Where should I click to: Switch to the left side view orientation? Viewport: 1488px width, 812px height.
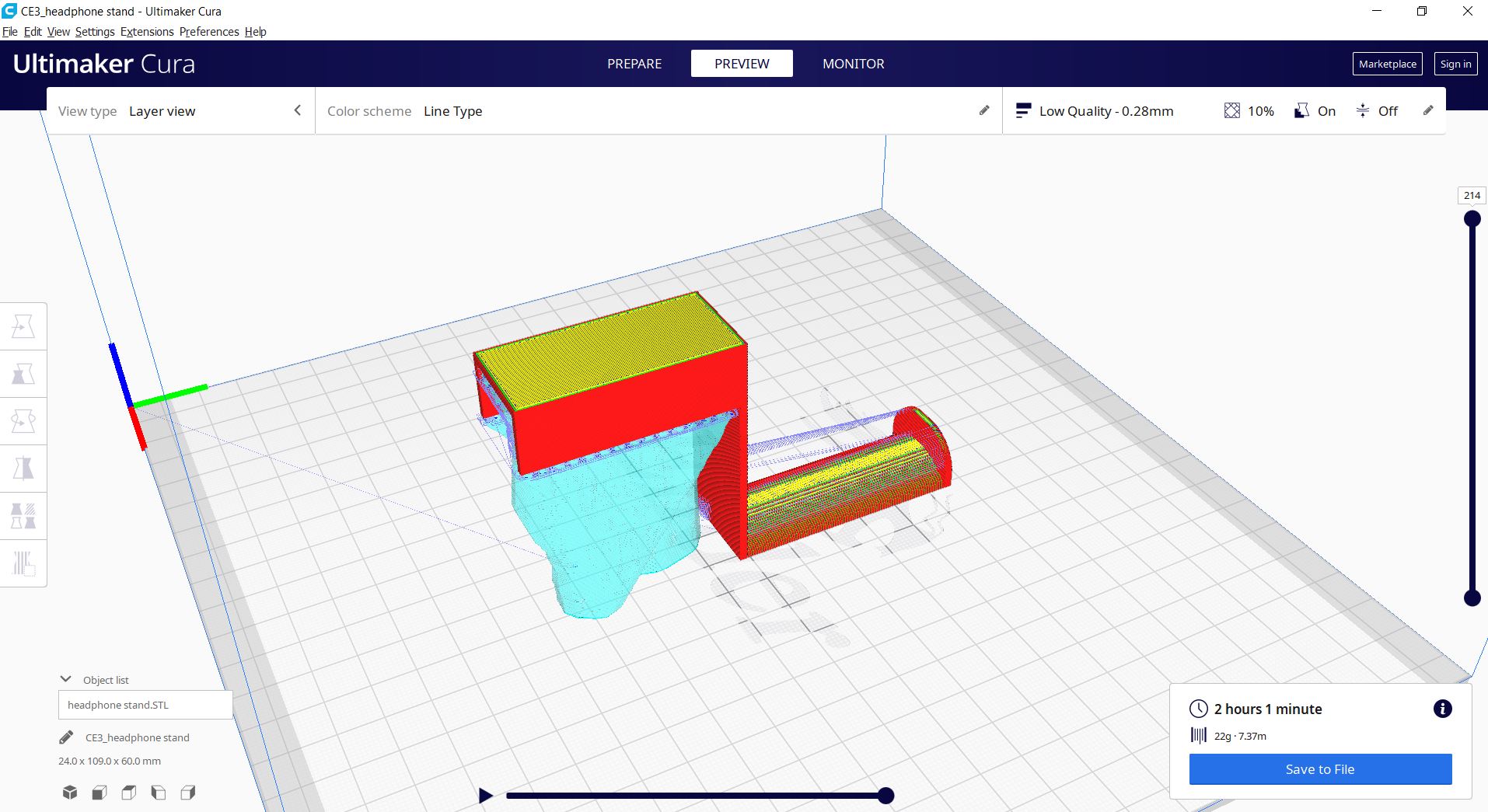[x=159, y=793]
